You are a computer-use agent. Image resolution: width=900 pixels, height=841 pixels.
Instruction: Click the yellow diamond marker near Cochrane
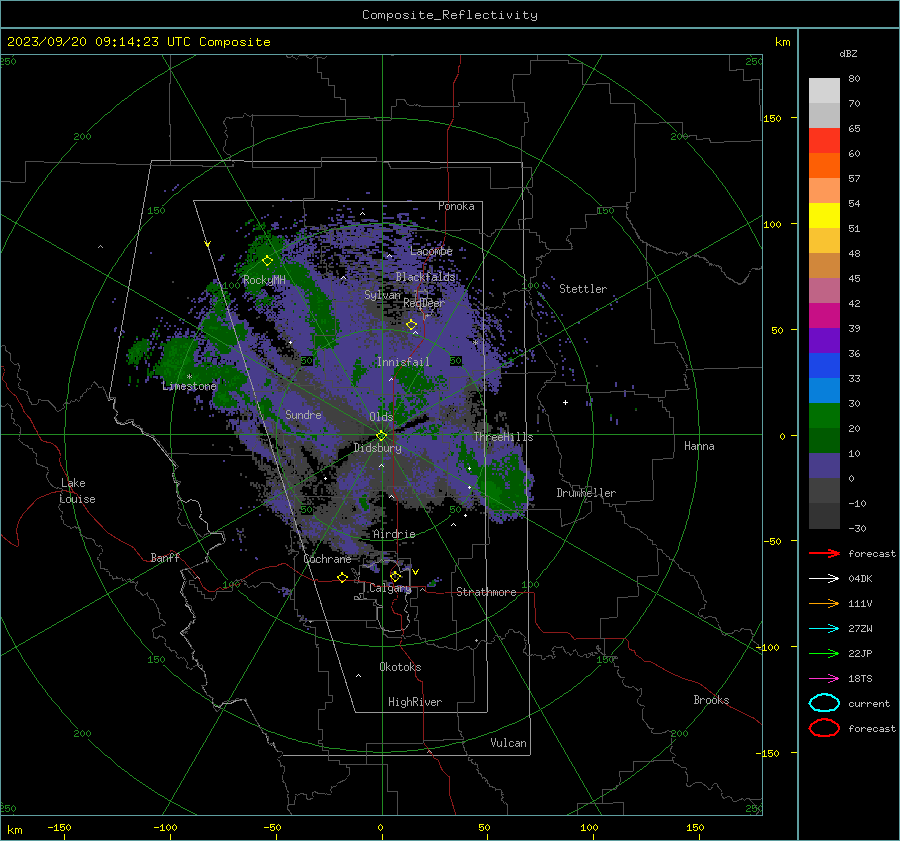(x=343, y=577)
